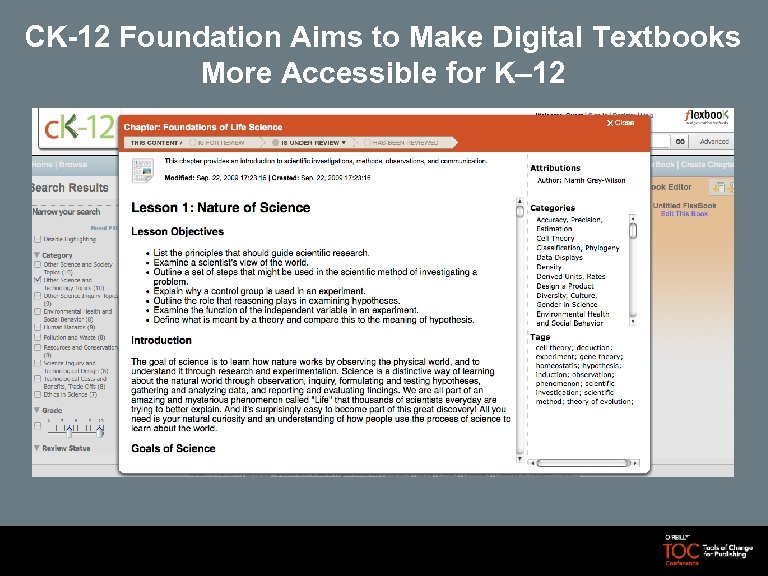Click the 'Goals of Science' heading
768x576 pixels.
[173, 448]
